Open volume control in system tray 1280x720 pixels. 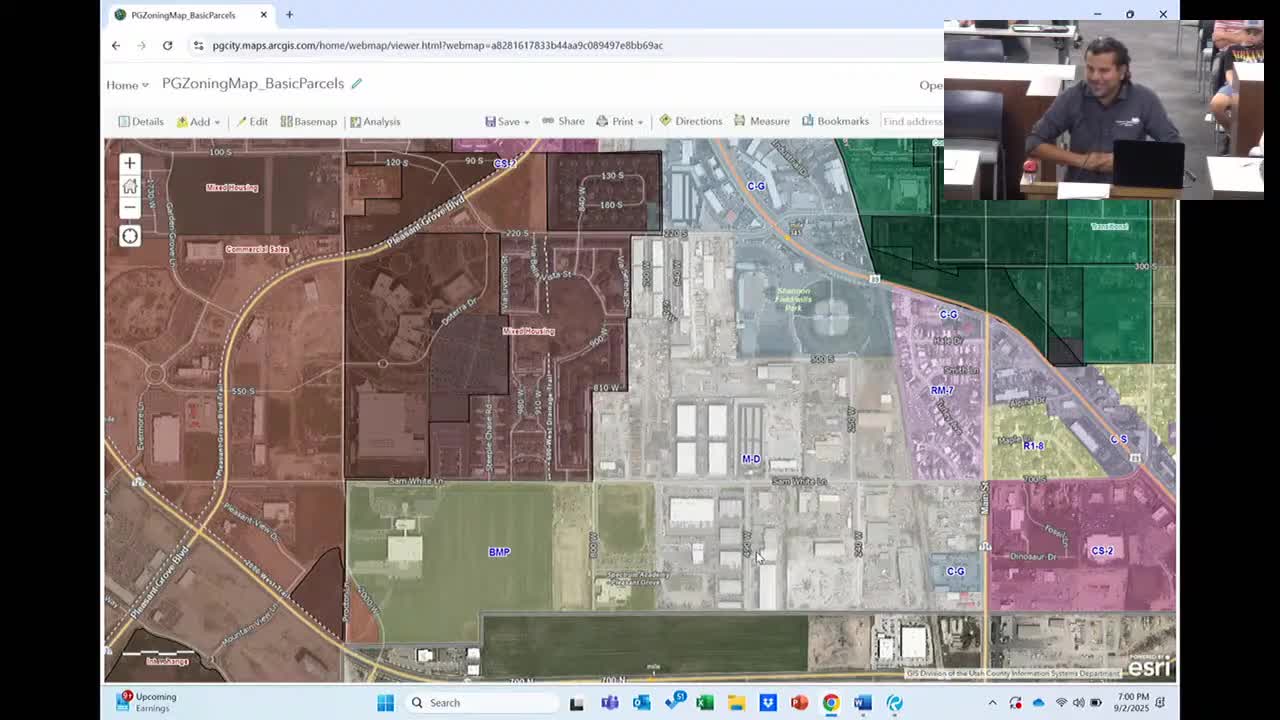point(1079,703)
